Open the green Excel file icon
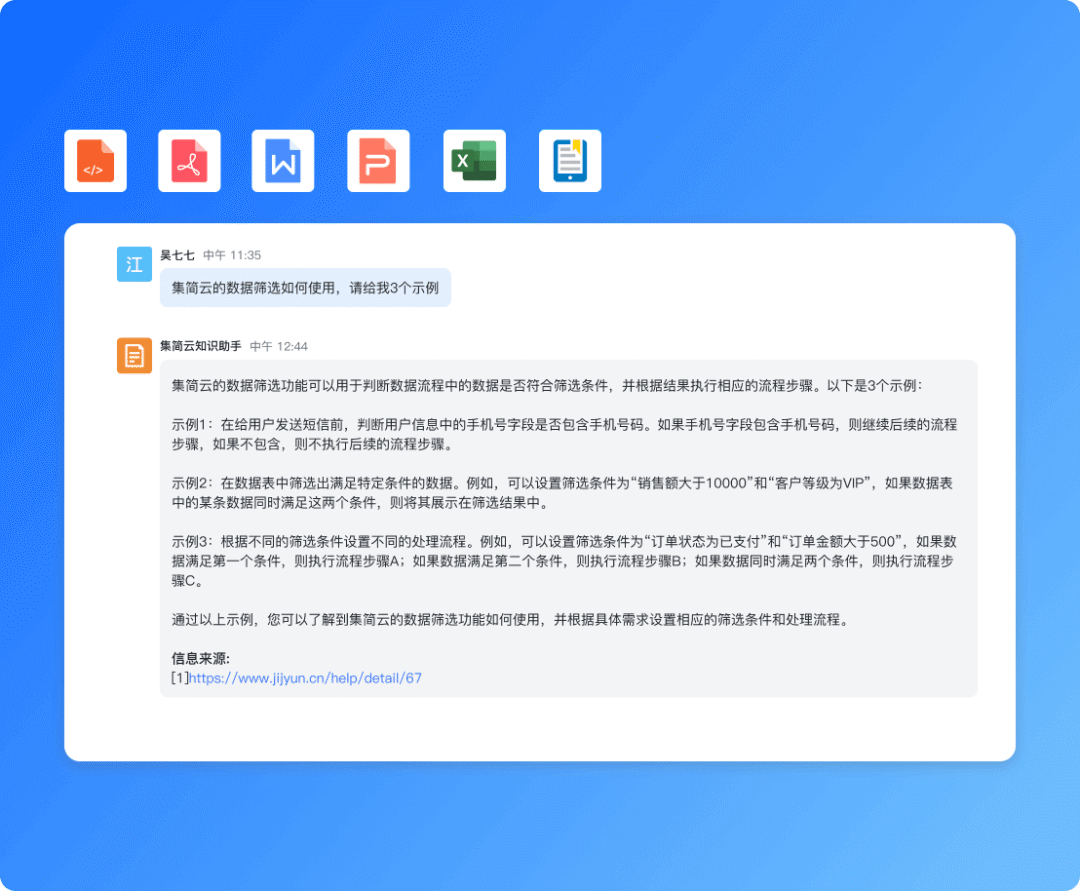Image resolution: width=1080 pixels, height=891 pixels. (x=475, y=160)
